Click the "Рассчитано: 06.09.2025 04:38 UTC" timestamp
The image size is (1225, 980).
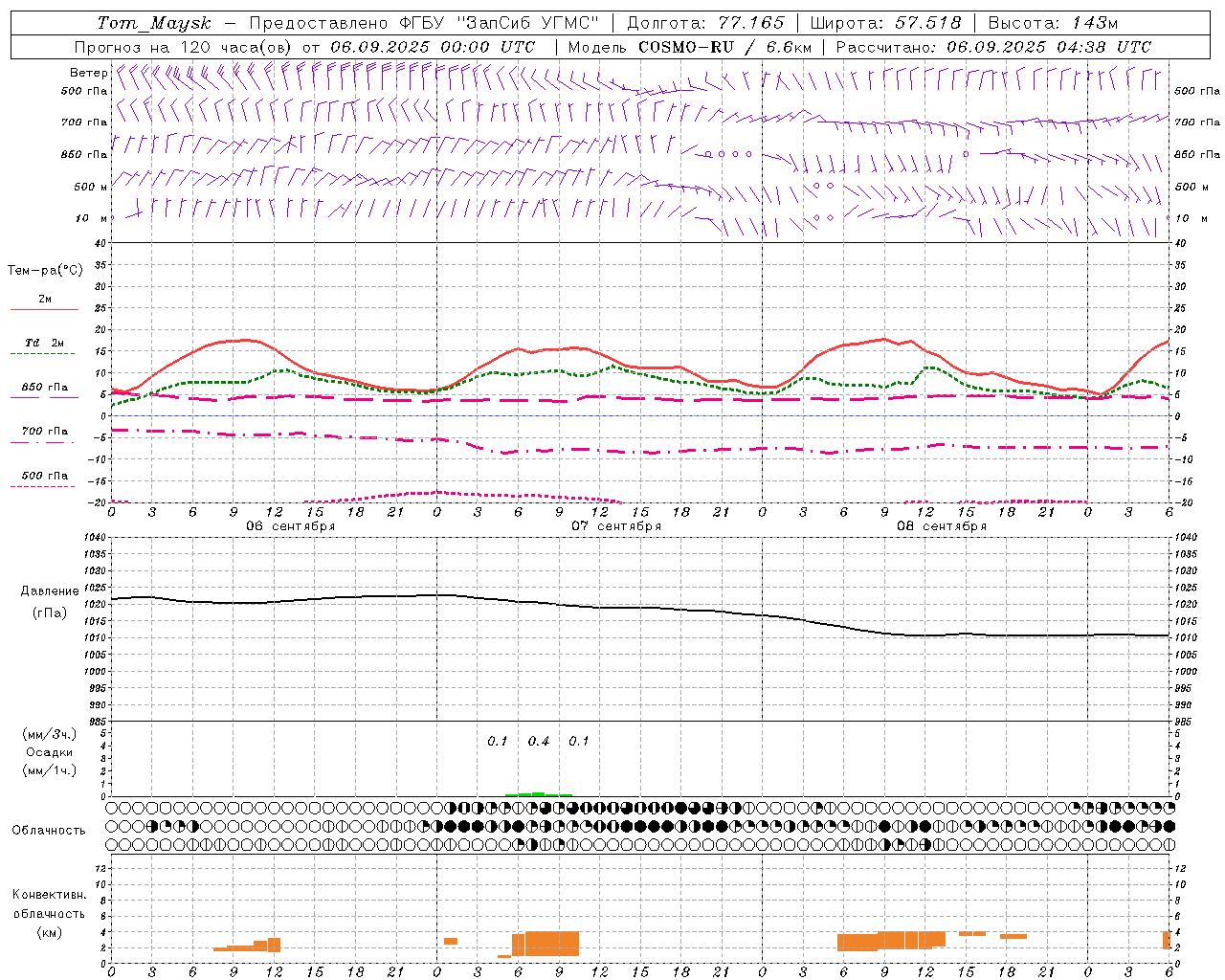coord(993,47)
